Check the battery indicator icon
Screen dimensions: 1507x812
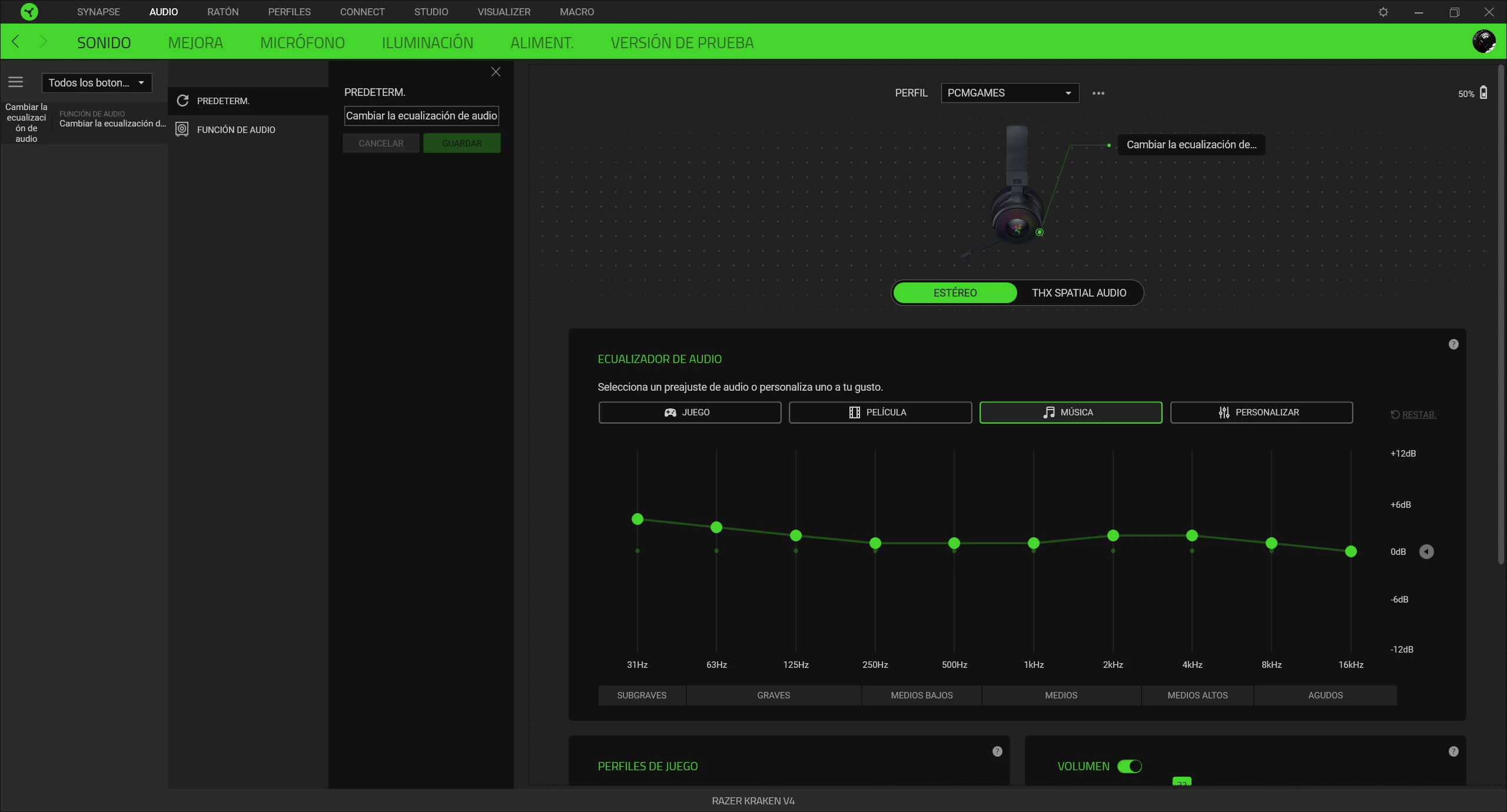tap(1483, 92)
